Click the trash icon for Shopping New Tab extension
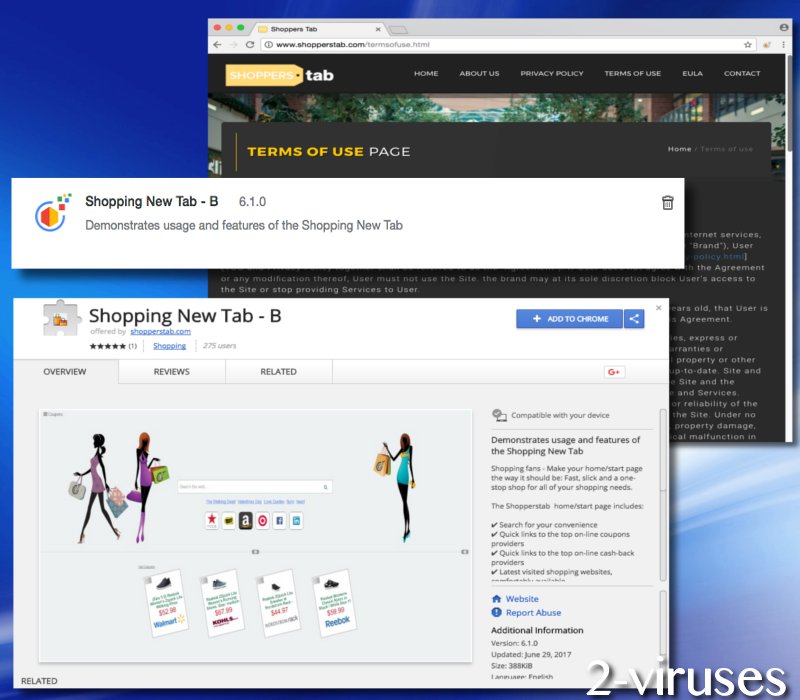 coord(668,202)
